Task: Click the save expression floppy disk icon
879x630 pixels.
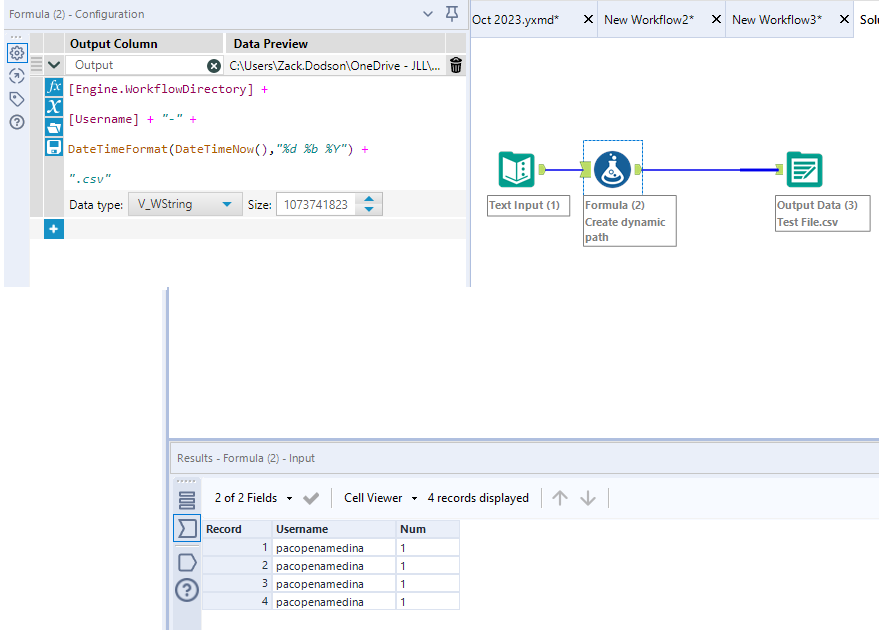Action: [54, 147]
